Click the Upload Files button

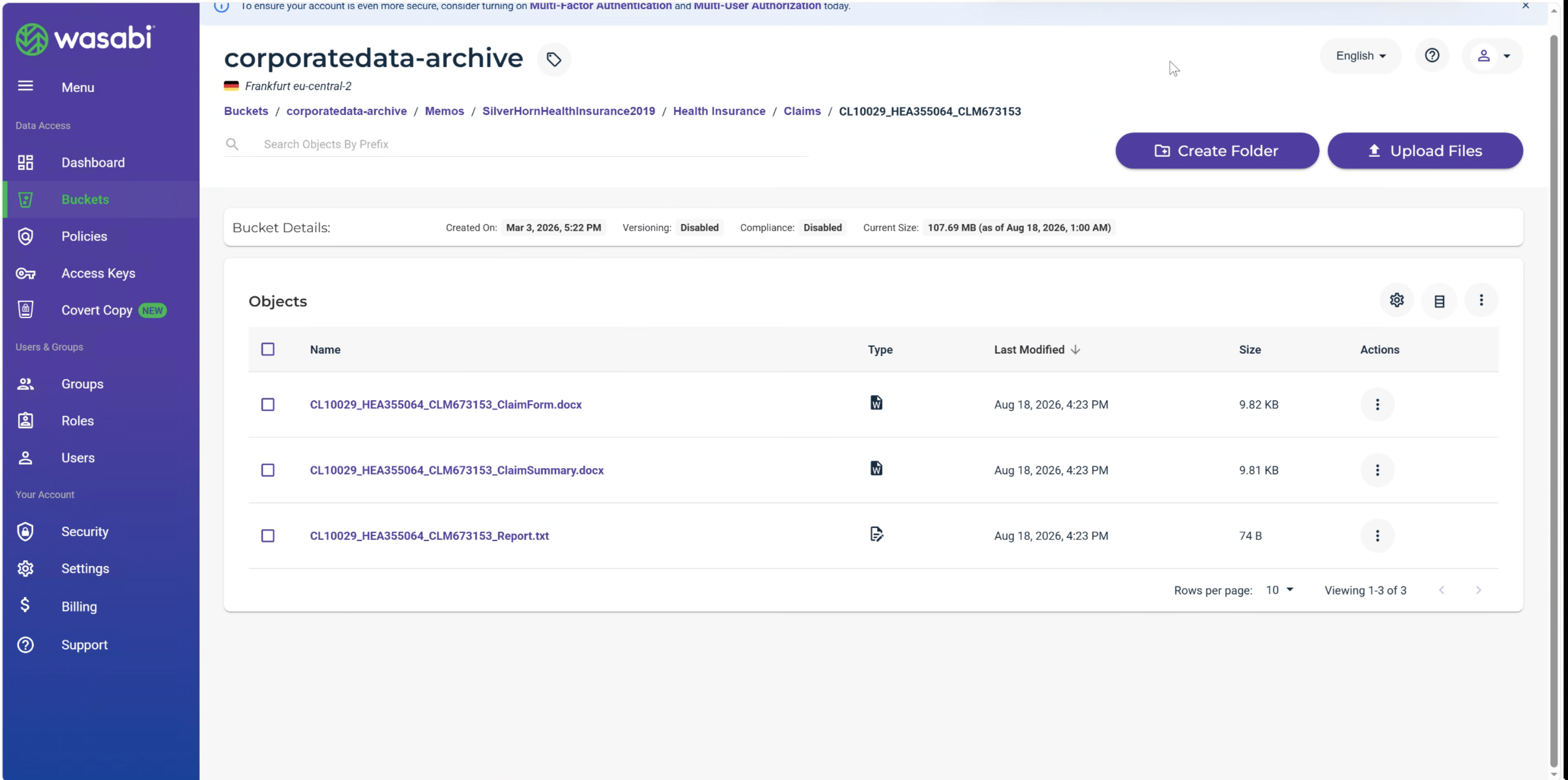[1425, 151]
